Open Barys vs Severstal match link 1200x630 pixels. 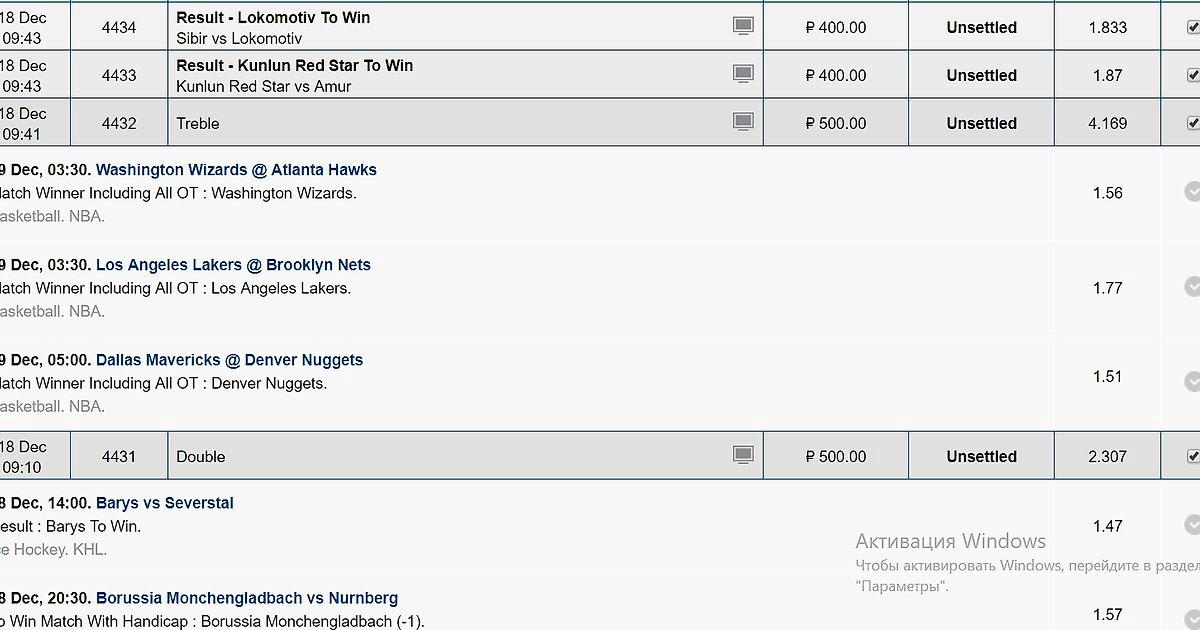(x=165, y=503)
